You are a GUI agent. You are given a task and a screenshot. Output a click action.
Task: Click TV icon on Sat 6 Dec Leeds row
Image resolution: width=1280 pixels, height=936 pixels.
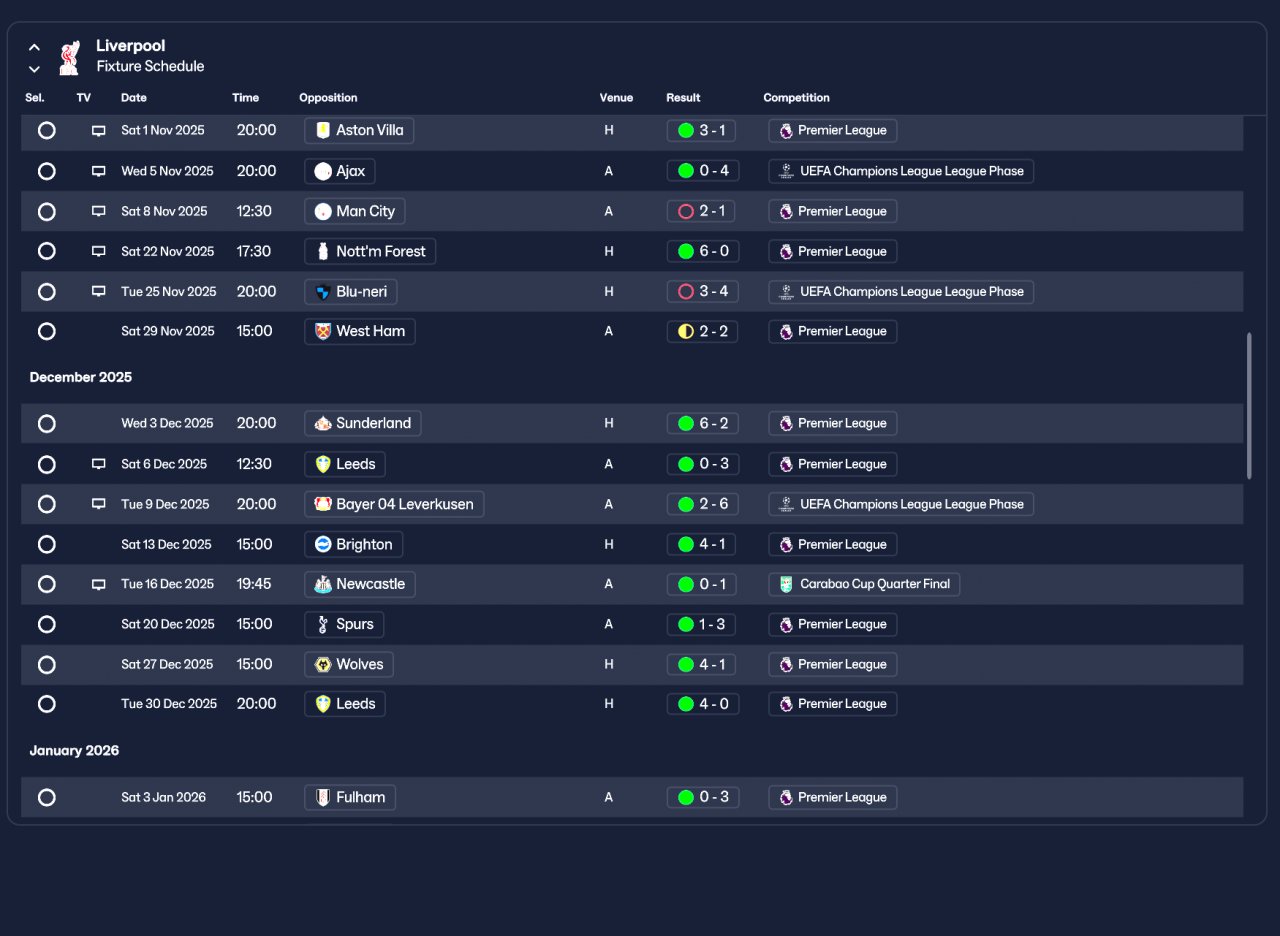click(98, 464)
